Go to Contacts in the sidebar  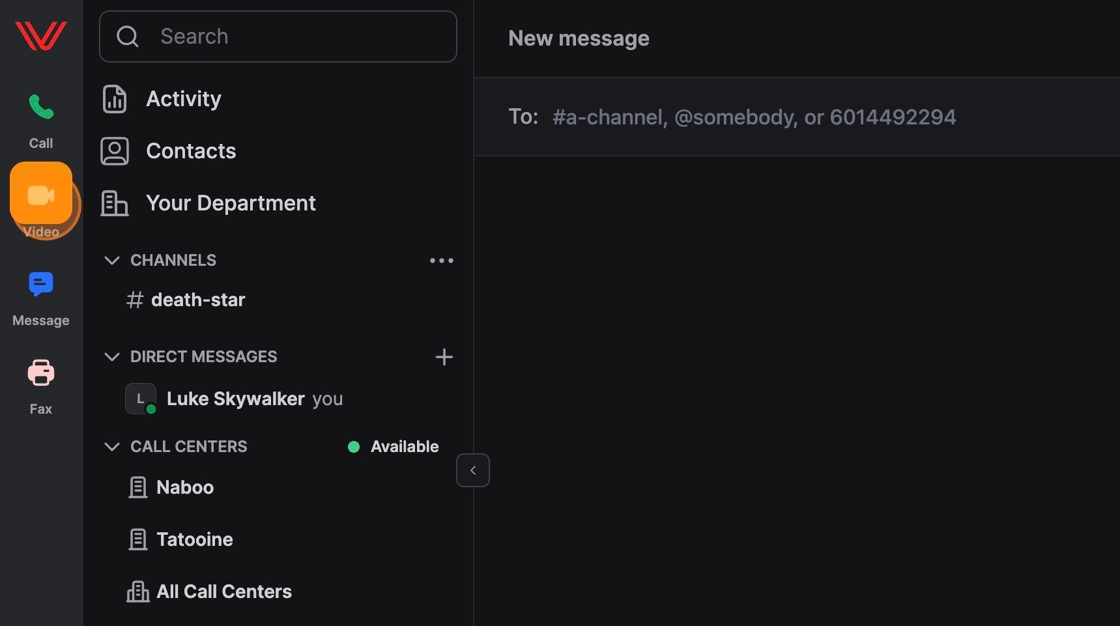pyautogui.click(x=190, y=151)
